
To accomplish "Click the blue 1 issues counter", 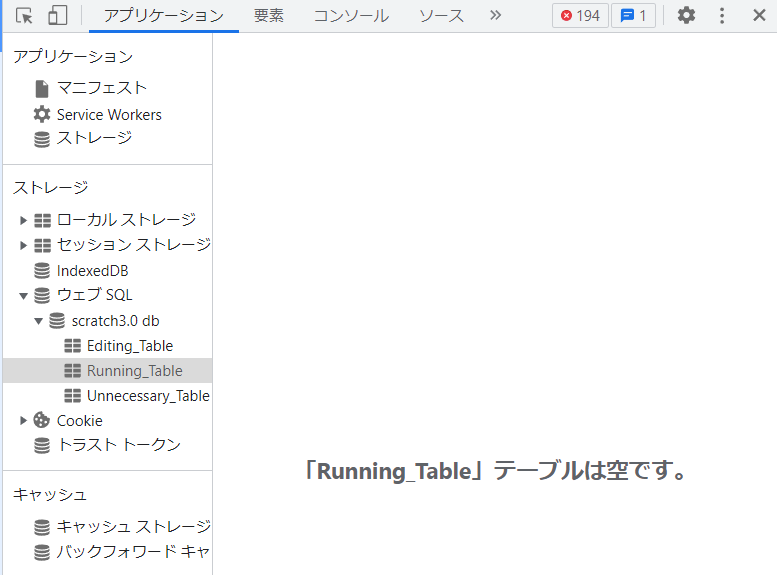I will coord(633,16).
